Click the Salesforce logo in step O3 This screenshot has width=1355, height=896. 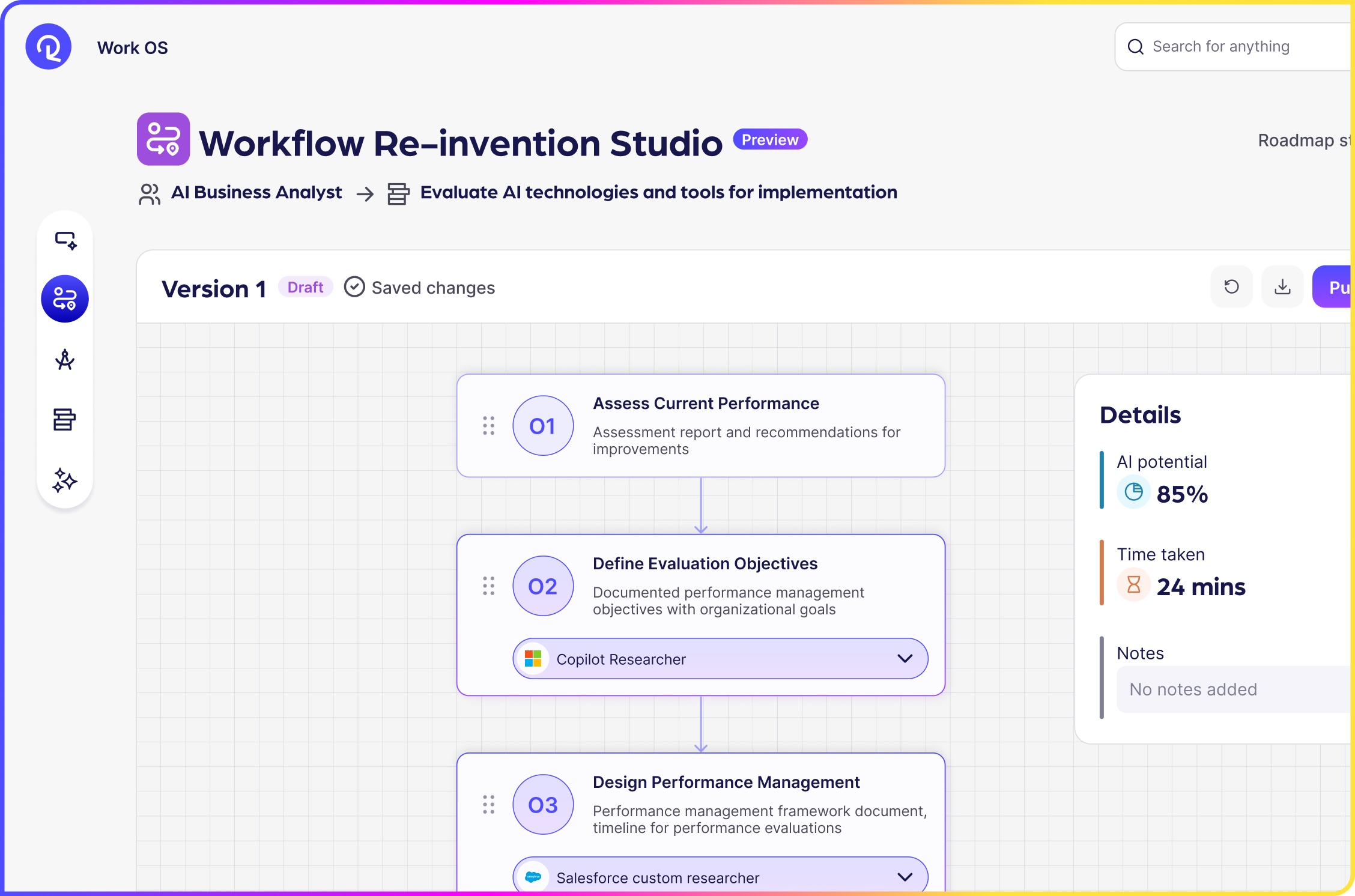coord(533,877)
